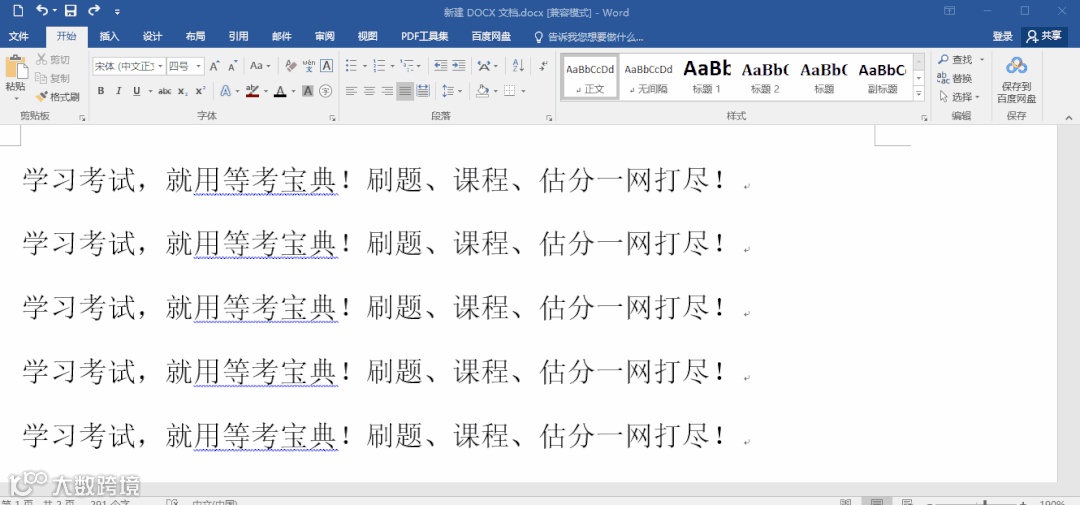The image size is (1080, 505).
Task: Toggle bold formatting
Action: [x=101, y=91]
